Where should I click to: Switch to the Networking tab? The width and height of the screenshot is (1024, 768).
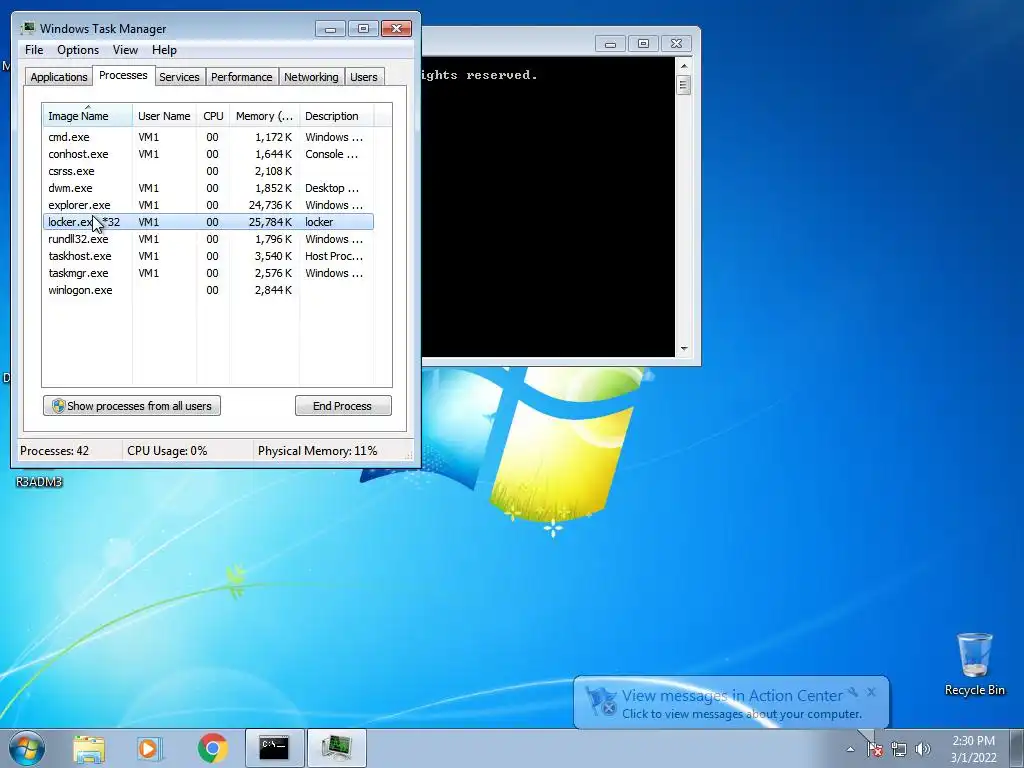point(311,77)
